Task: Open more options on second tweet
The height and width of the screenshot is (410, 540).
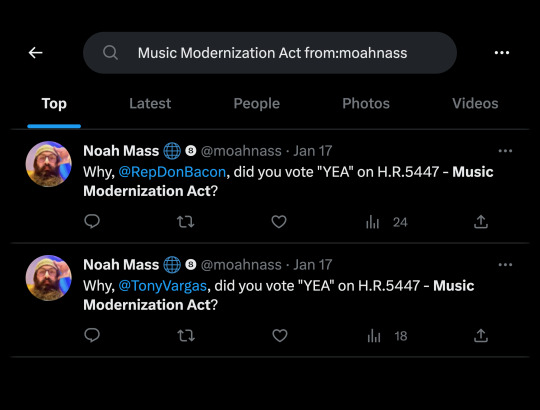Action: click(505, 265)
